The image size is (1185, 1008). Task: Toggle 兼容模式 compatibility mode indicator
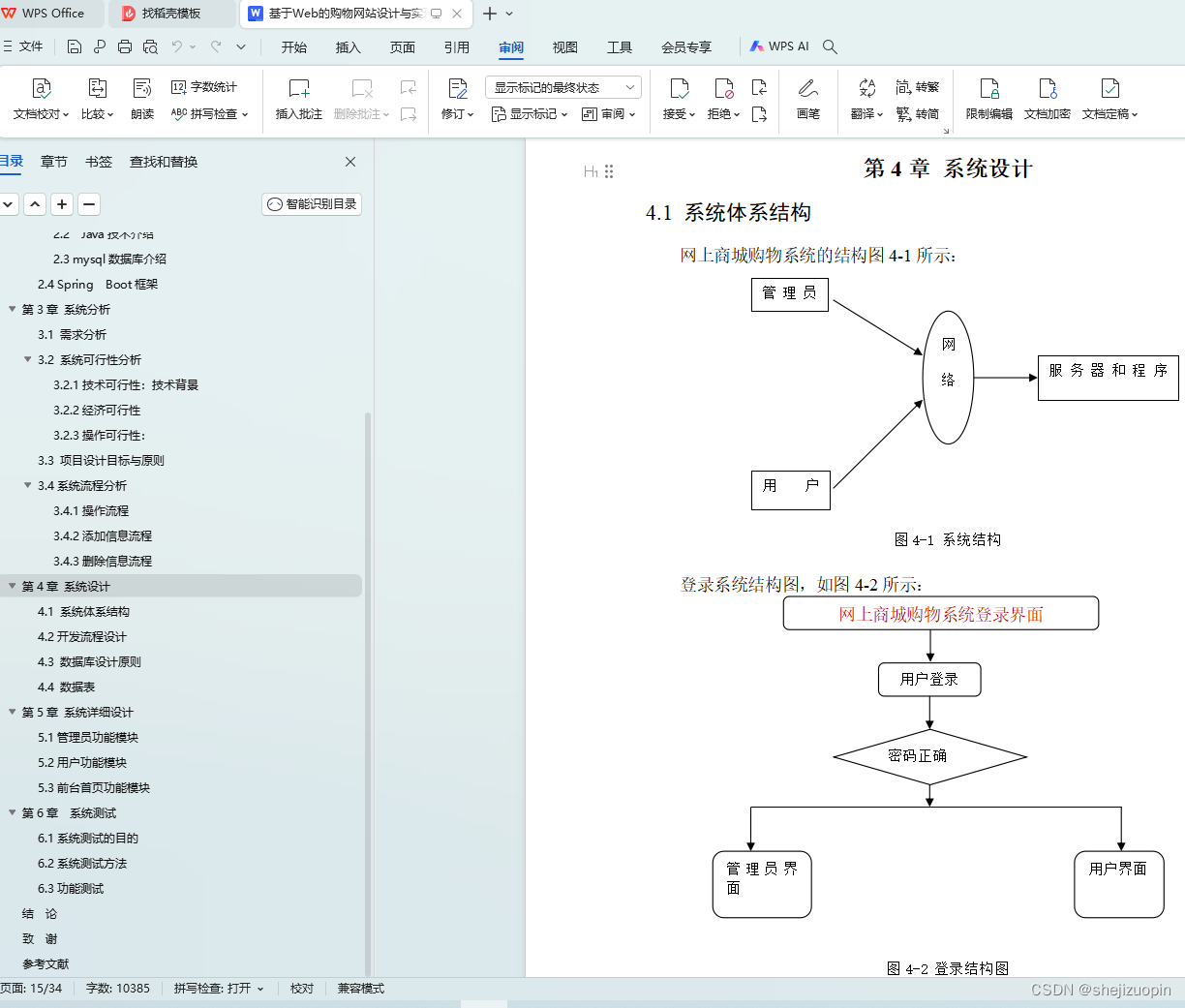(x=359, y=990)
